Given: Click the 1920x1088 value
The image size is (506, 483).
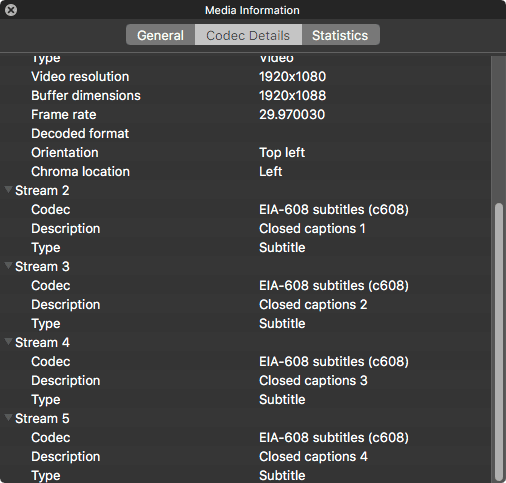Looking at the screenshot, I should point(293,96).
